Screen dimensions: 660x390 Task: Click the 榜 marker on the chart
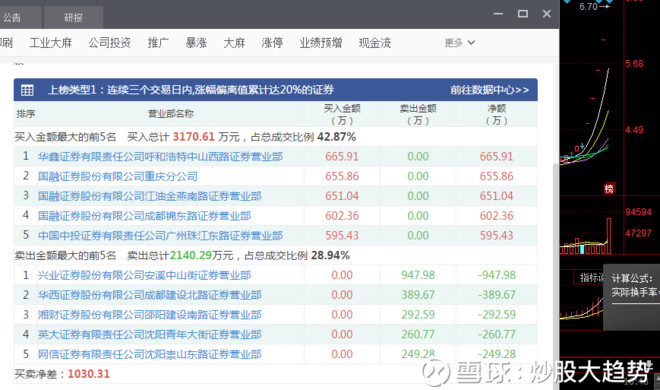(x=609, y=188)
